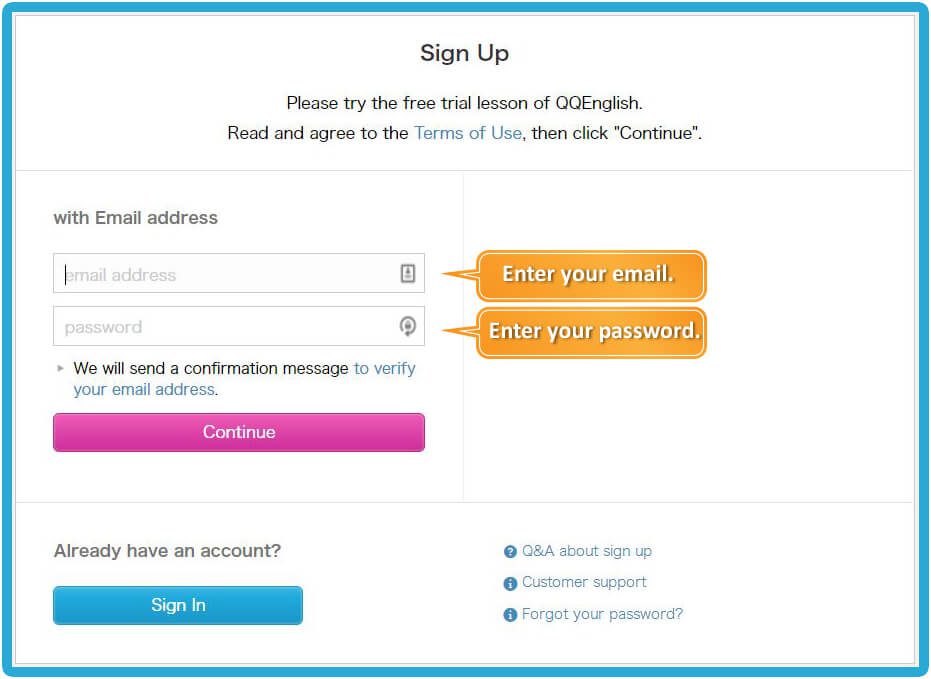Select the "Forgot your password?" link

[602, 614]
